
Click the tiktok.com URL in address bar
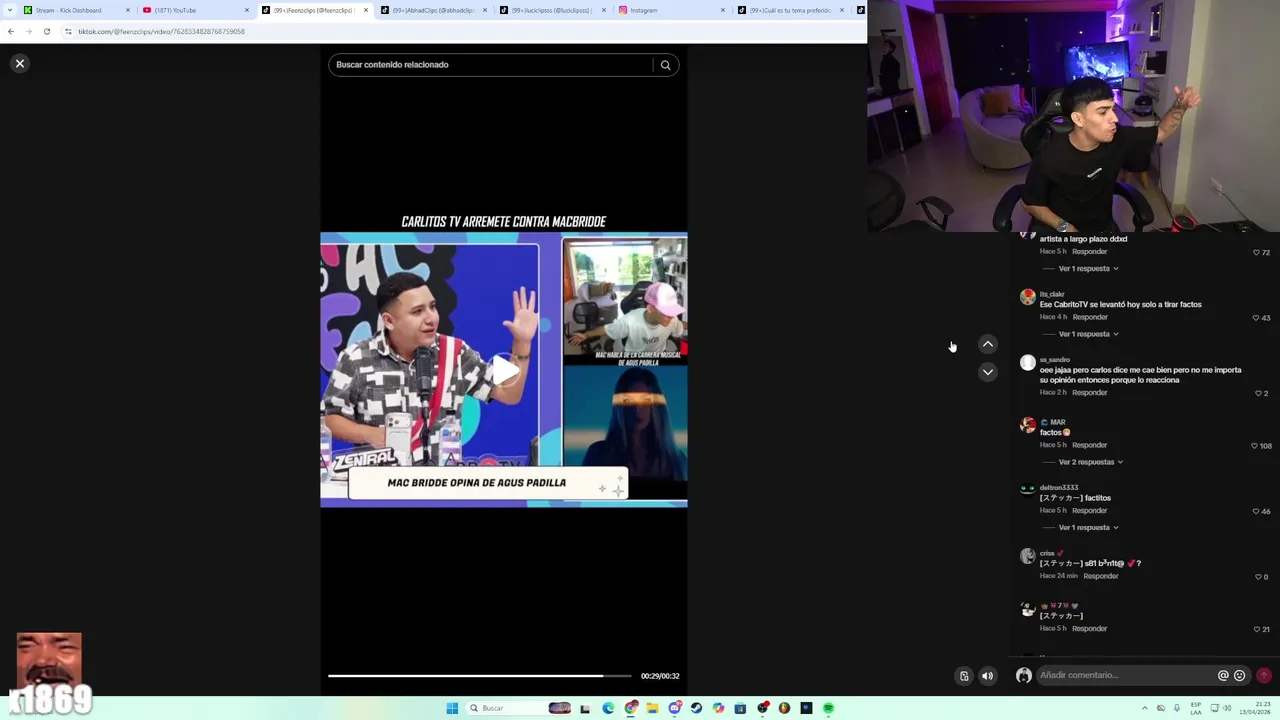161,31
